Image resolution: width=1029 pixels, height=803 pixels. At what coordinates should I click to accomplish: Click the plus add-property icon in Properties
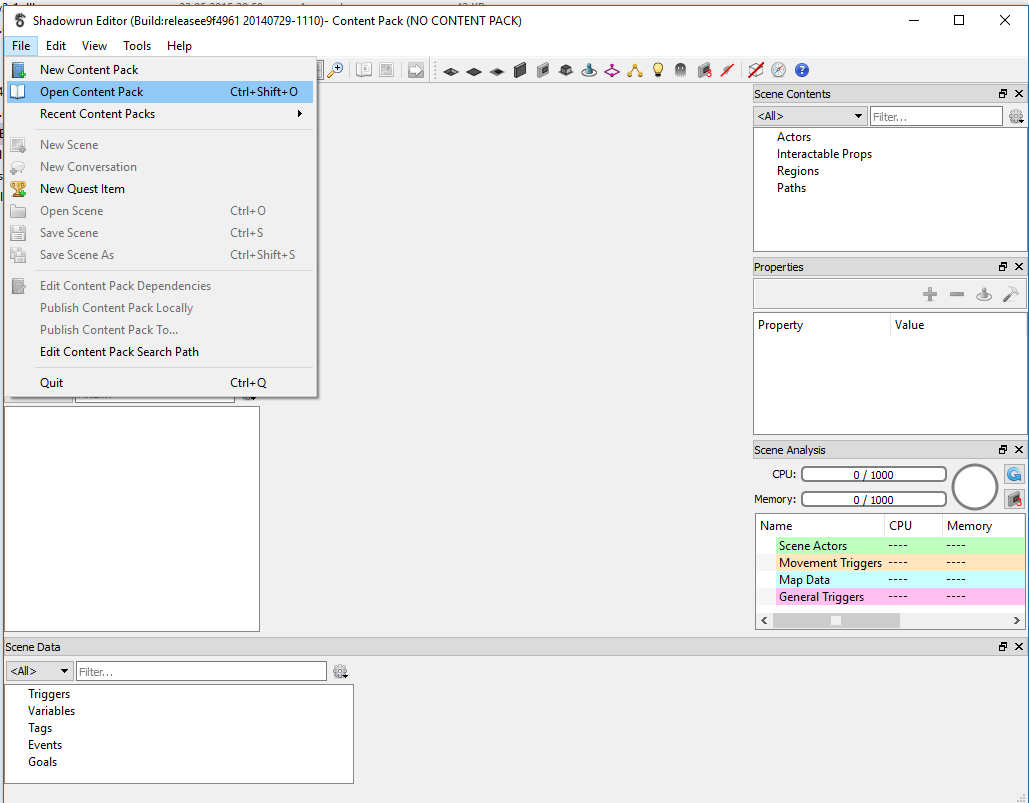(x=930, y=295)
